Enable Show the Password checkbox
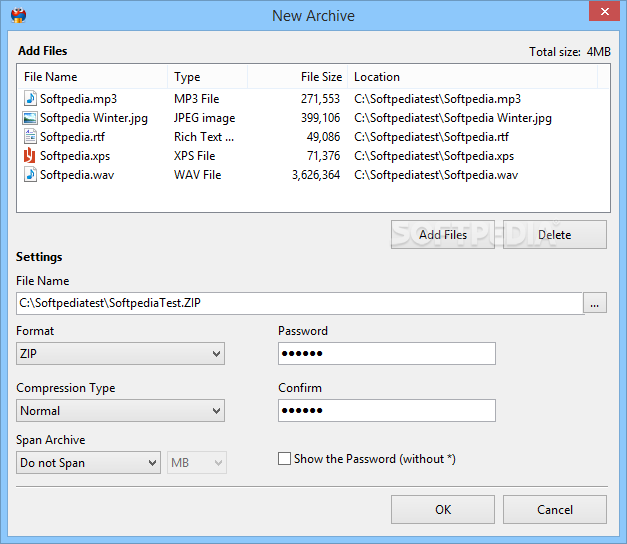Image resolution: width=627 pixels, height=544 pixels. [284, 458]
